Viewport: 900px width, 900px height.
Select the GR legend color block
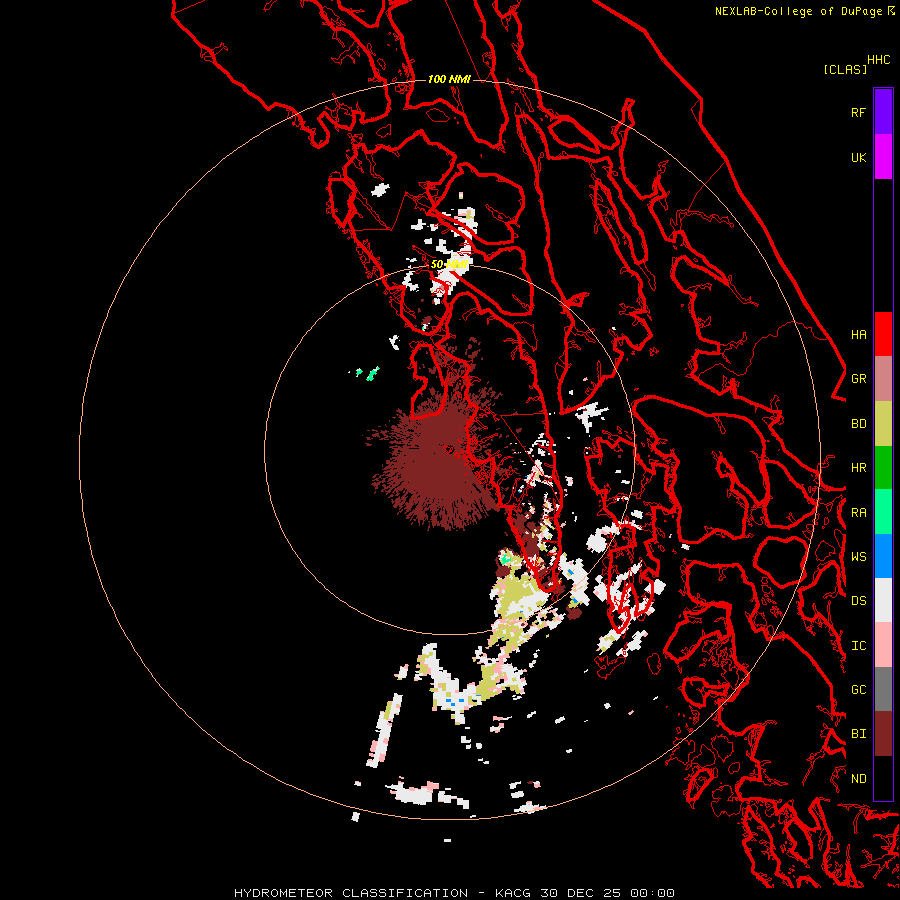click(x=883, y=379)
